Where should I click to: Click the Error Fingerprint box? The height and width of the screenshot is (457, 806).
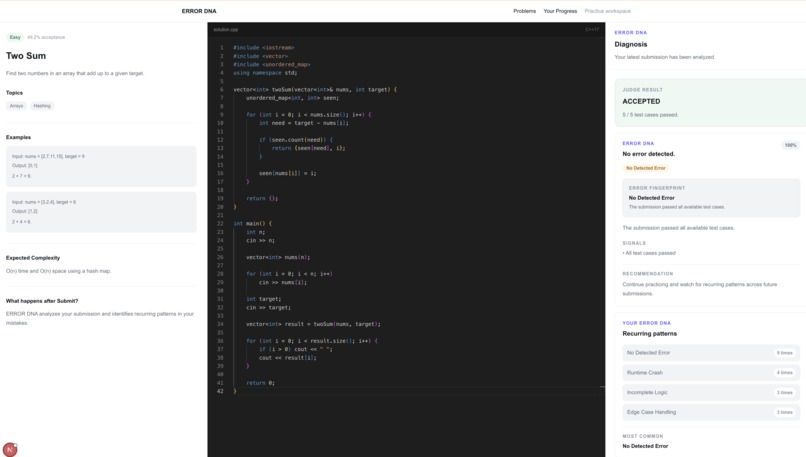[x=711, y=198]
